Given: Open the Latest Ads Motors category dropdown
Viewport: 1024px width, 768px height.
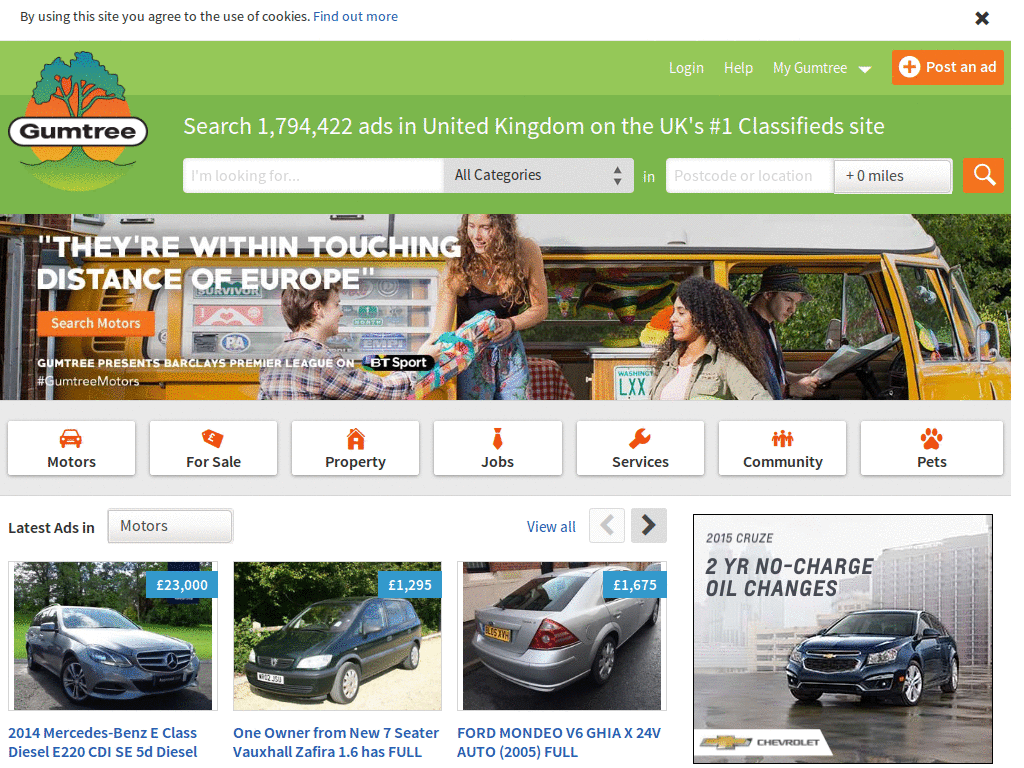Looking at the screenshot, I should tap(170, 526).
